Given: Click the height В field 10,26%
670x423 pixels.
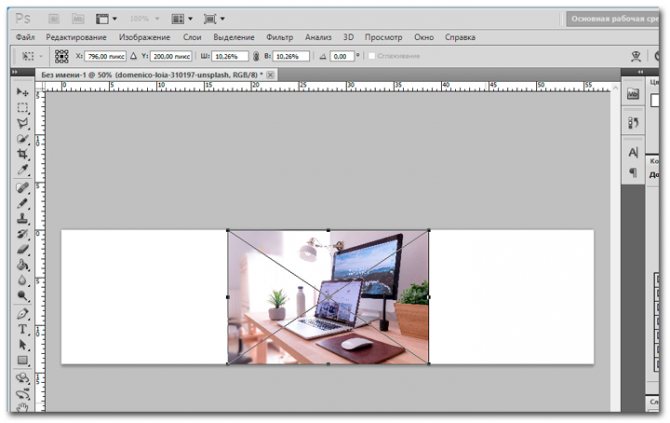Looking at the screenshot, I should click(x=291, y=56).
